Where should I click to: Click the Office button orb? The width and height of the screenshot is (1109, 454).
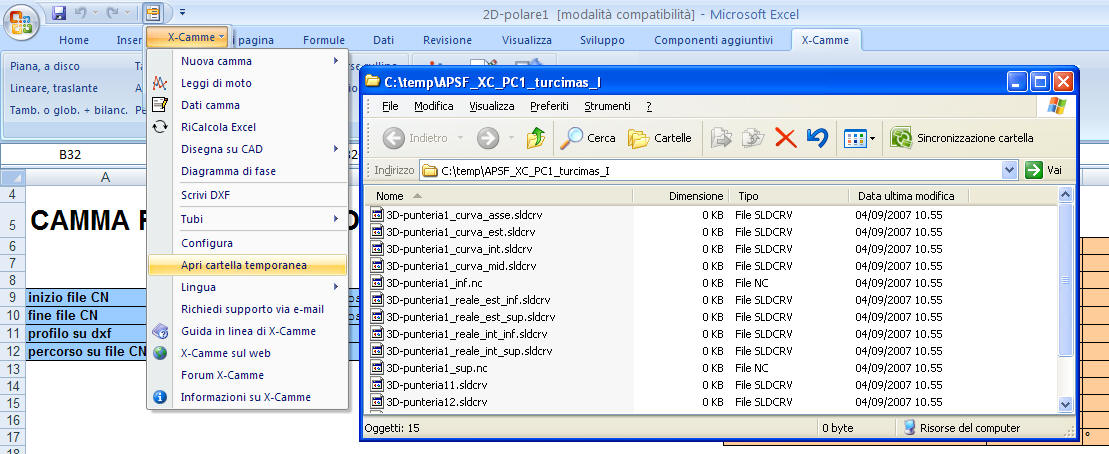click(21, 22)
